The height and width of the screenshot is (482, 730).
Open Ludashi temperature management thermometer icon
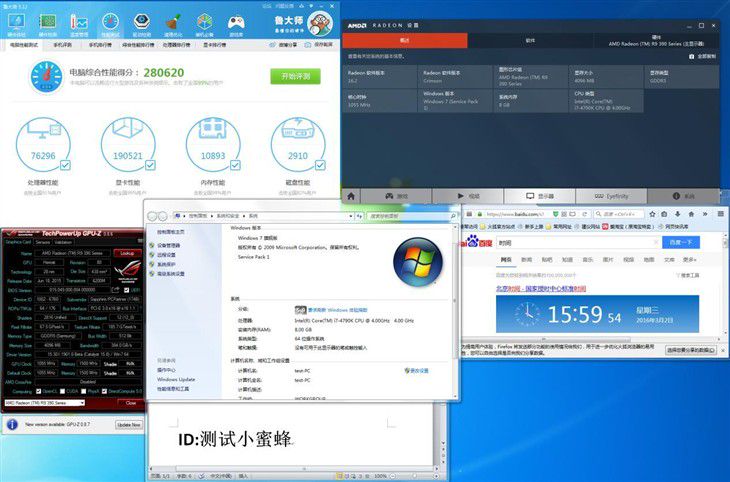tap(79, 22)
